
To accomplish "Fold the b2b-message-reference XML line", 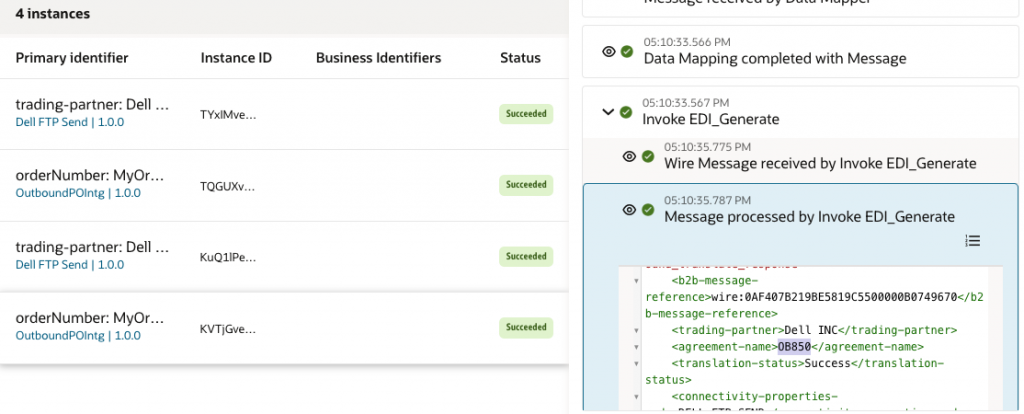I will click(x=637, y=281).
